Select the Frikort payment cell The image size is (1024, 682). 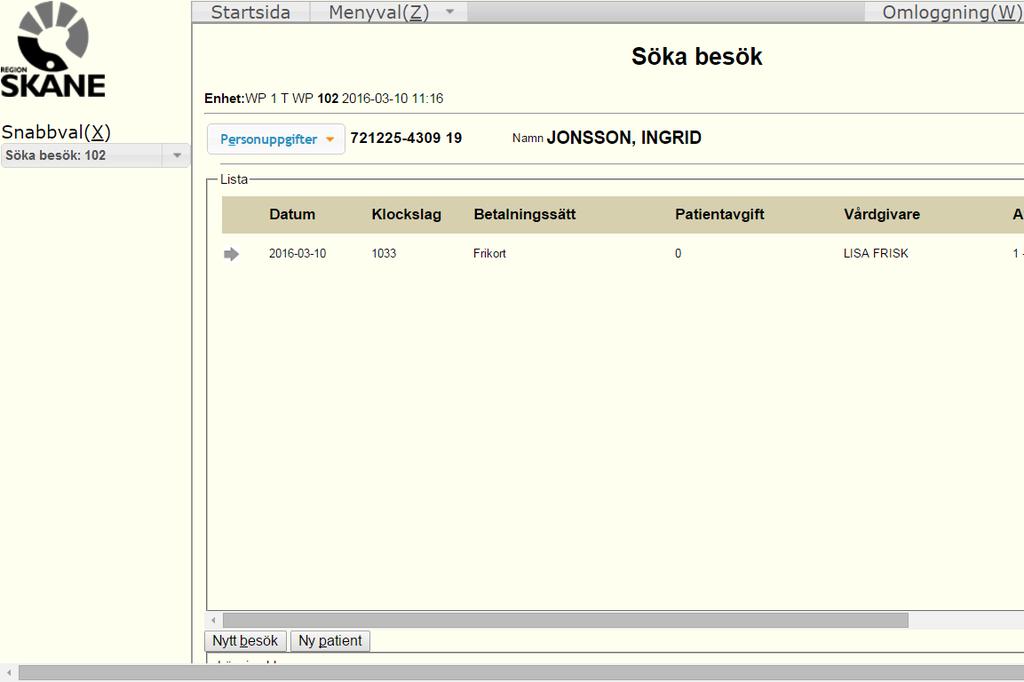click(489, 253)
